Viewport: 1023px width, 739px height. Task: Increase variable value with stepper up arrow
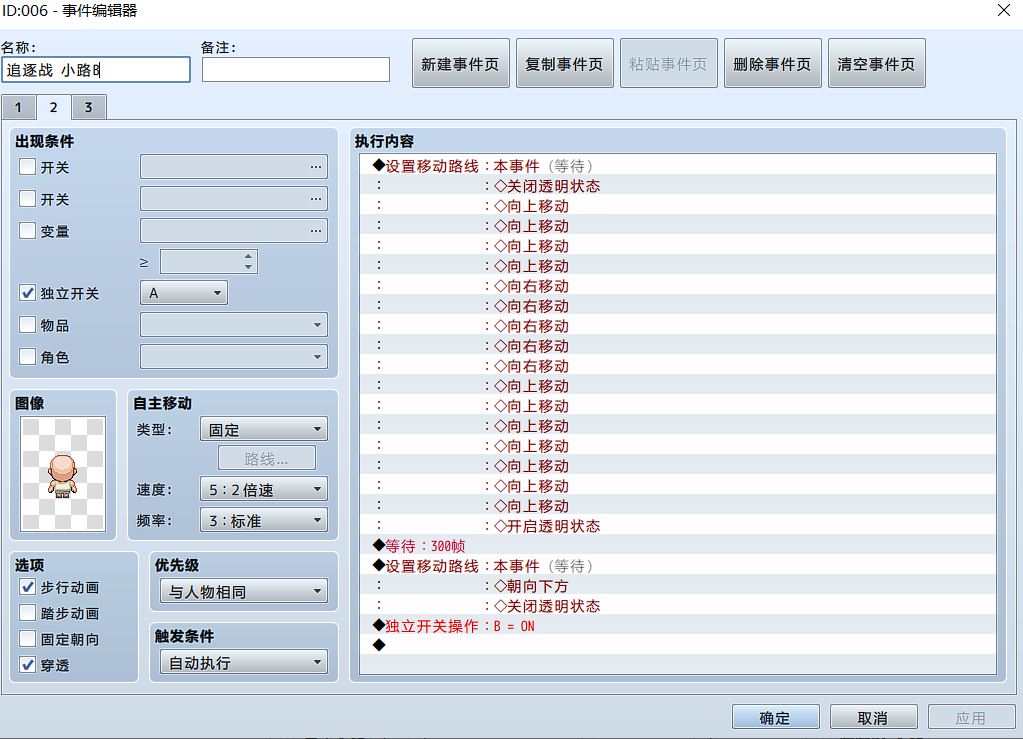[249, 256]
